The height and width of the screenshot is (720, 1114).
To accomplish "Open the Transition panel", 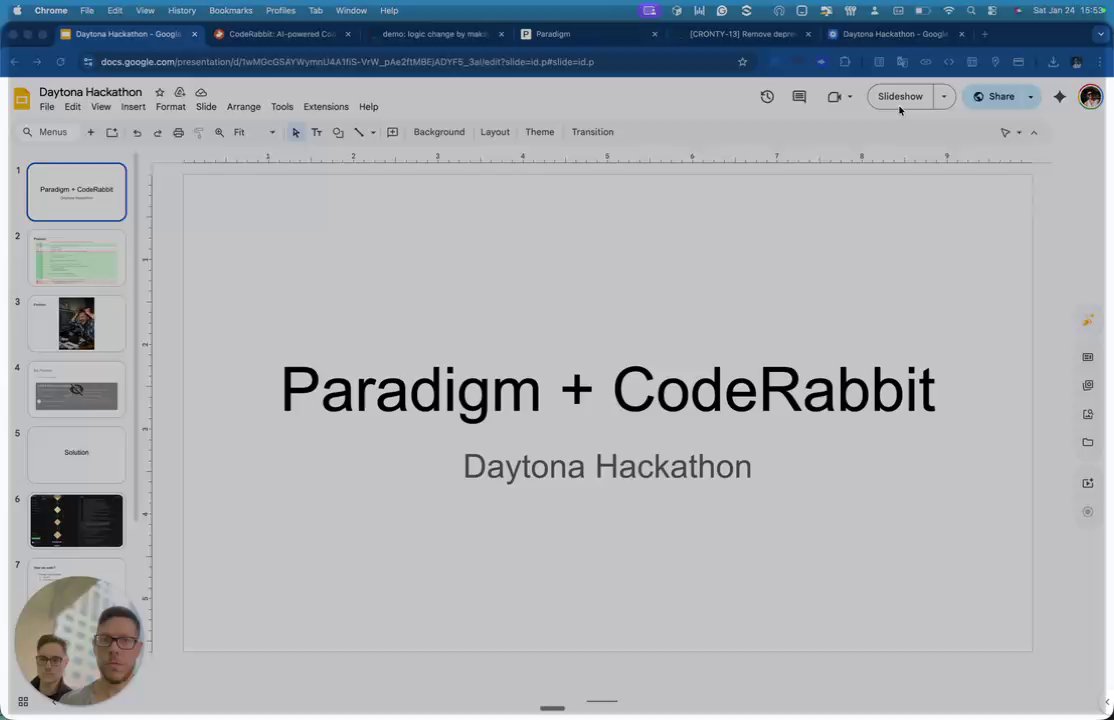I will click(593, 132).
